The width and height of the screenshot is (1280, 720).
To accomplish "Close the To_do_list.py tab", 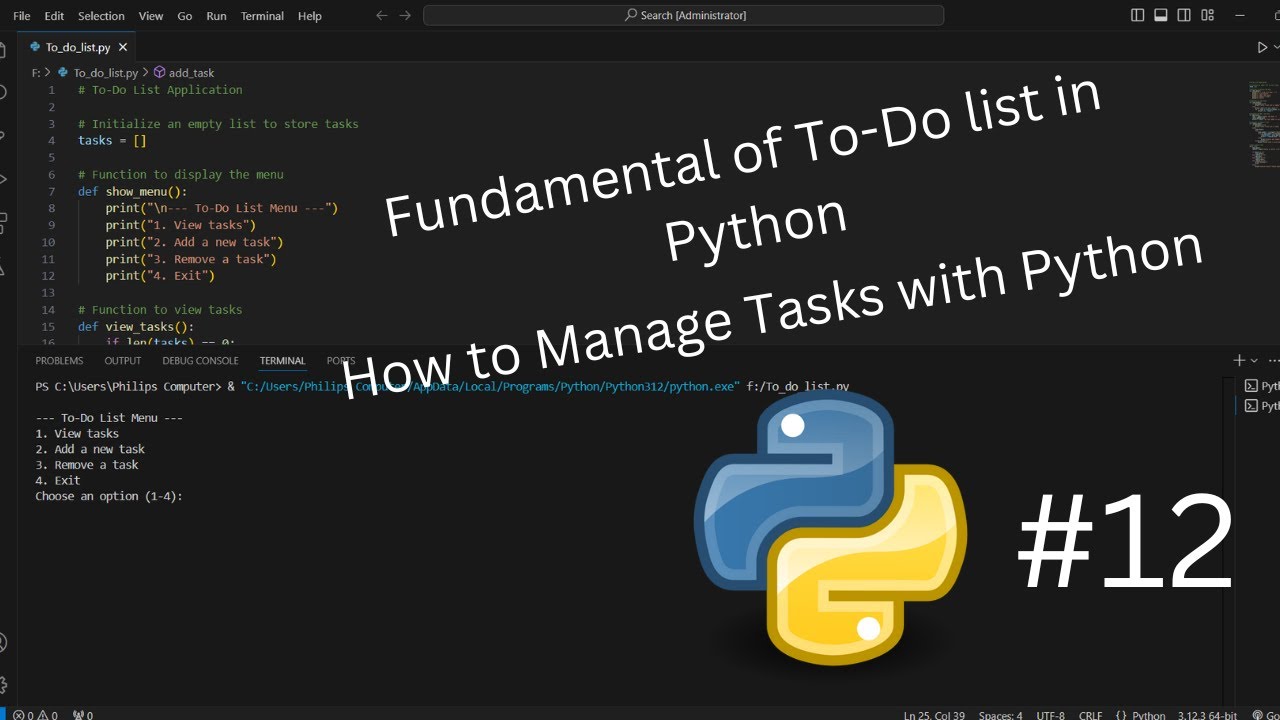I will coord(123,47).
